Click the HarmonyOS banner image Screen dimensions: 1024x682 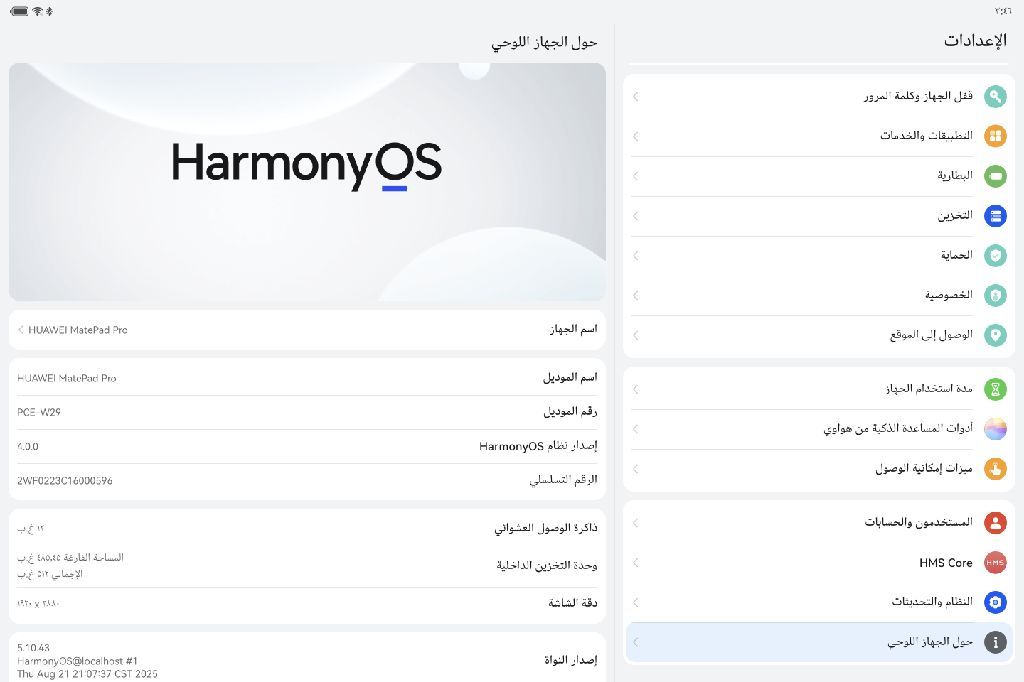click(x=307, y=182)
